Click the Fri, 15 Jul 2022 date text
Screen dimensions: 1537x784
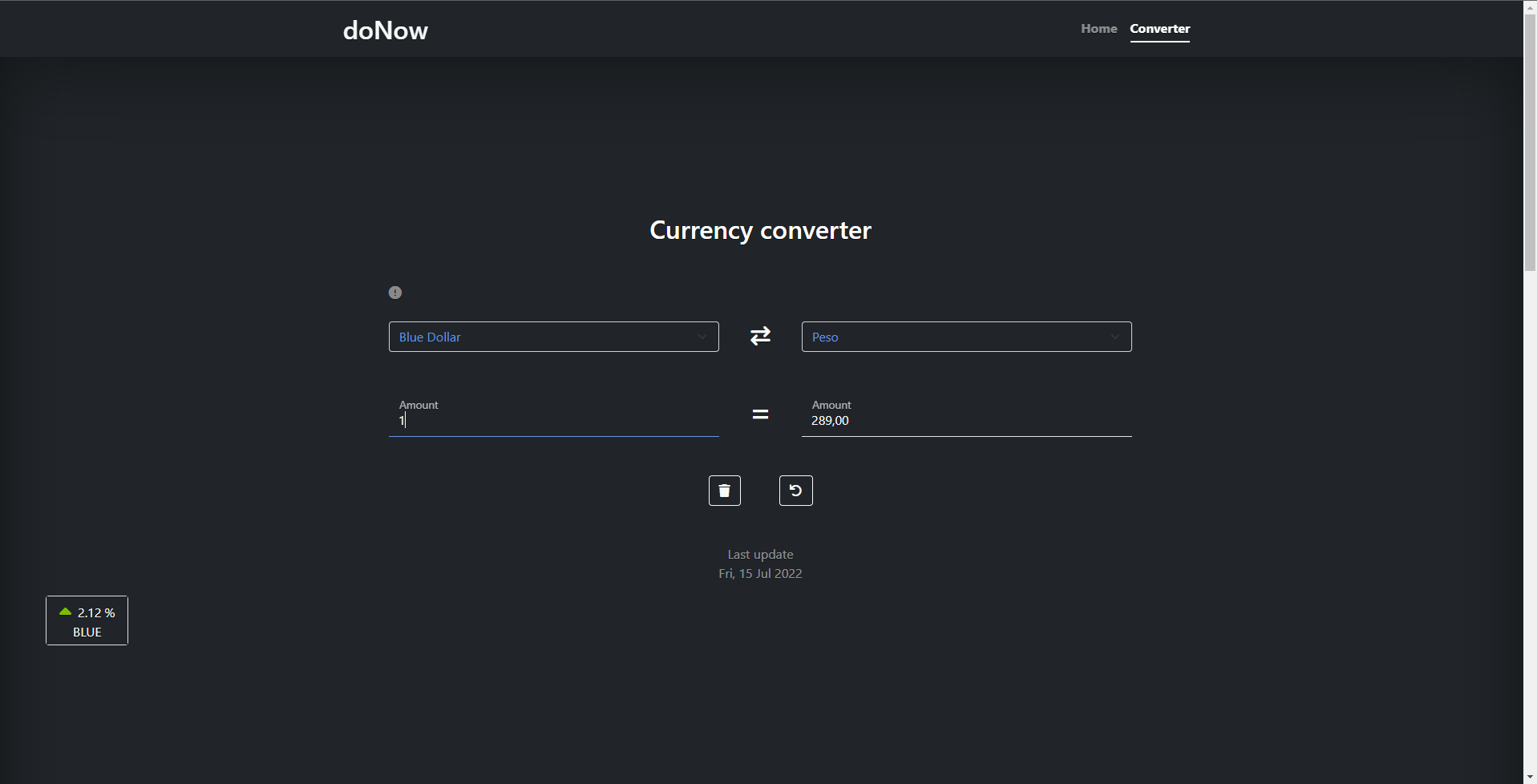click(x=759, y=573)
